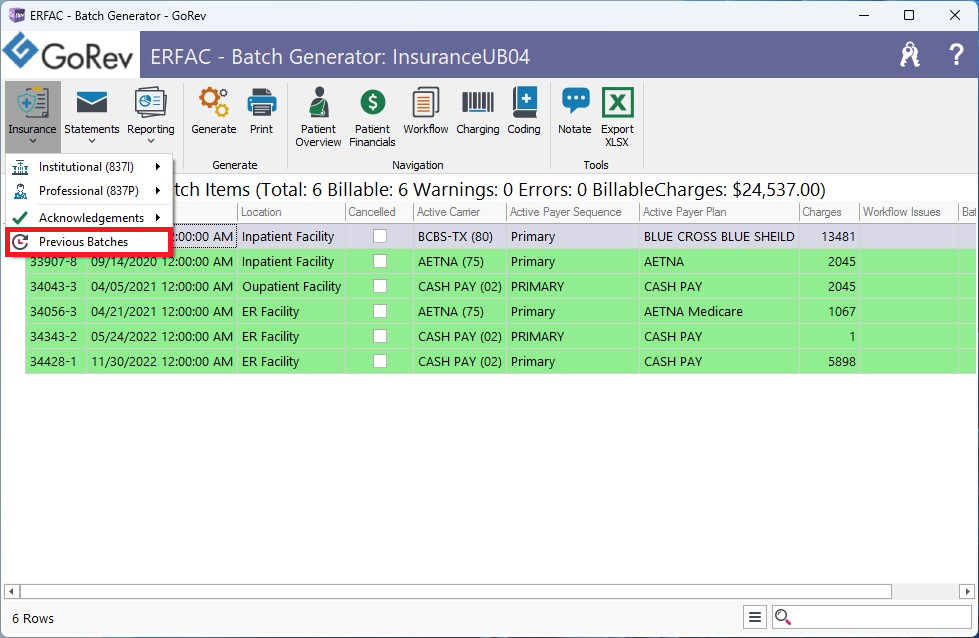Expand Institutional (837I) submenu arrow

(158, 167)
